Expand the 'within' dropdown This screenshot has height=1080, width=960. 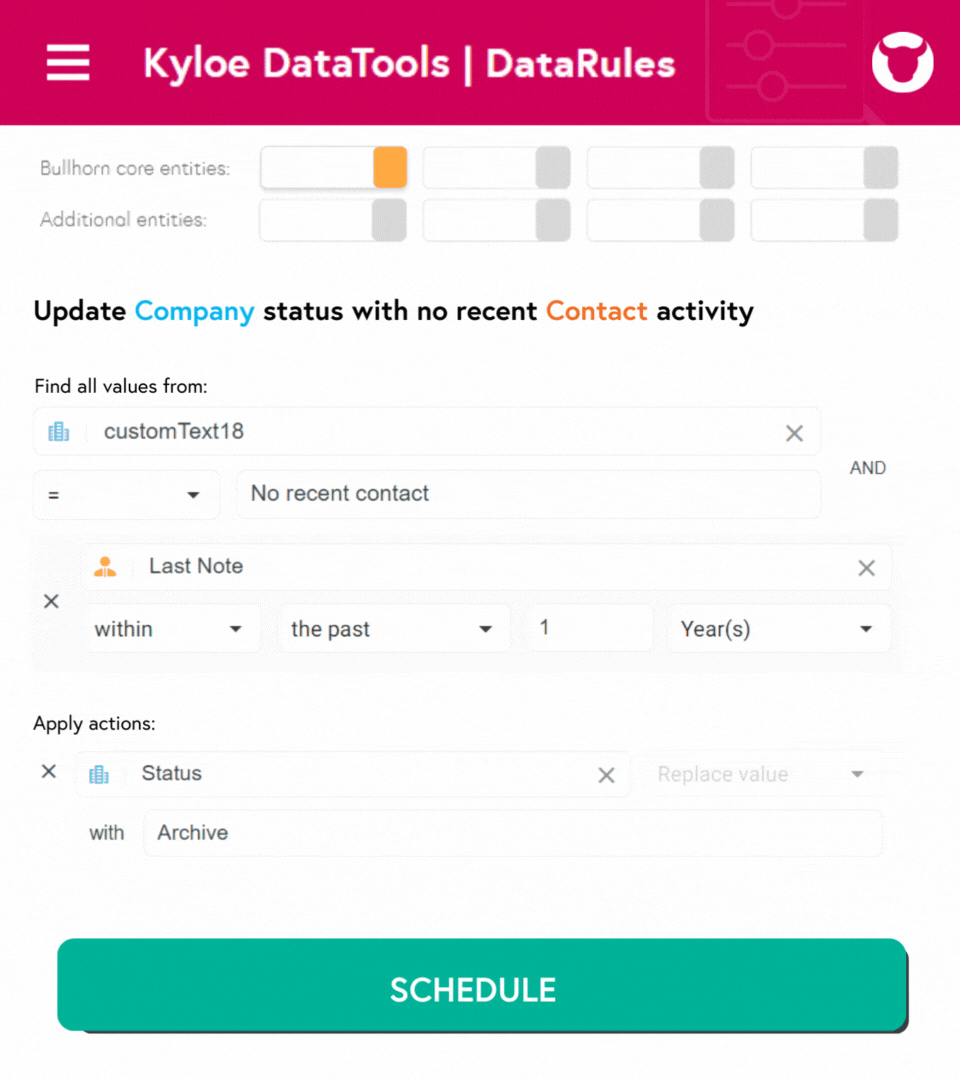[173, 628]
